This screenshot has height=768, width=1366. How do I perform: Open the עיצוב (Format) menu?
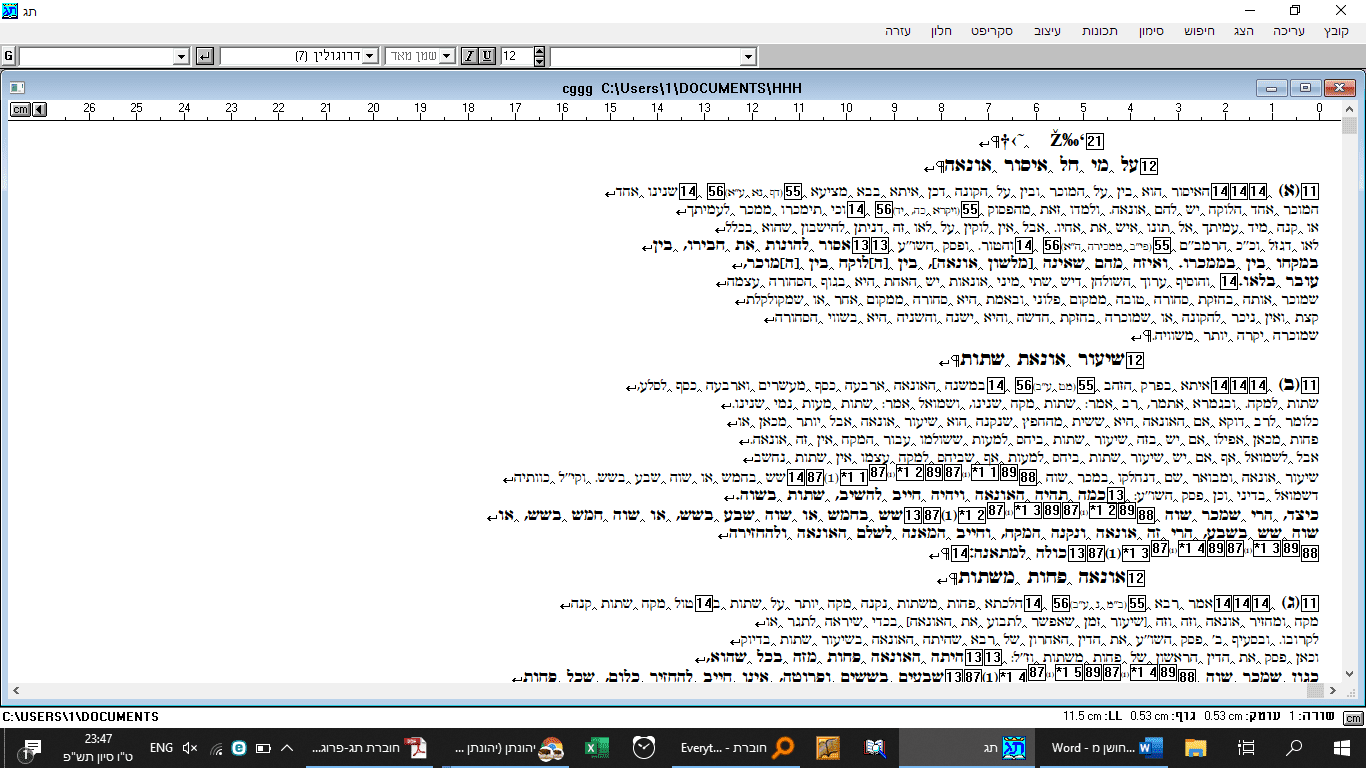pyautogui.click(x=1048, y=31)
